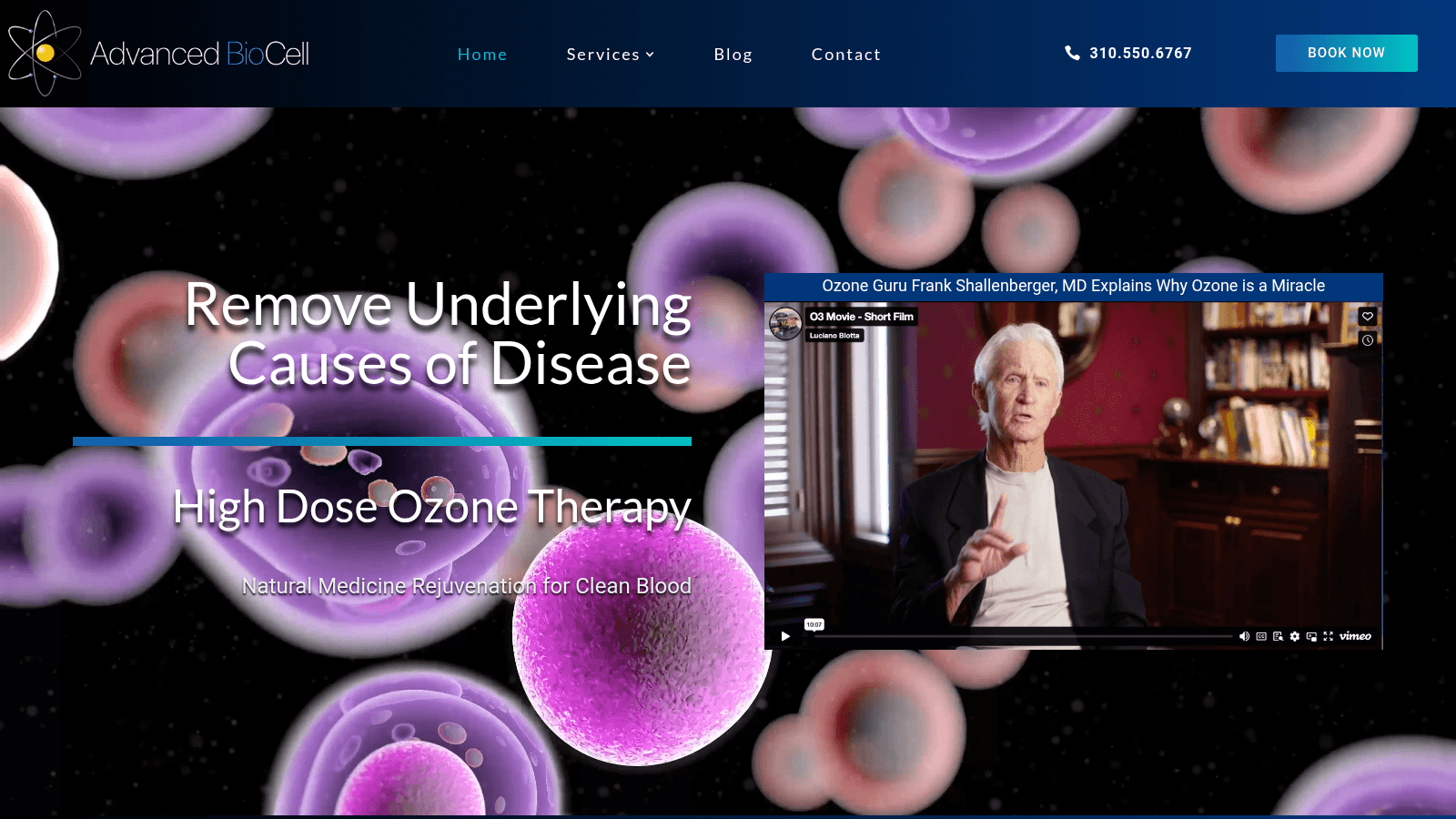The height and width of the screenshot is (819, 1456).
Task: Expand the Services dropdown menu
Action: (610, 55)
